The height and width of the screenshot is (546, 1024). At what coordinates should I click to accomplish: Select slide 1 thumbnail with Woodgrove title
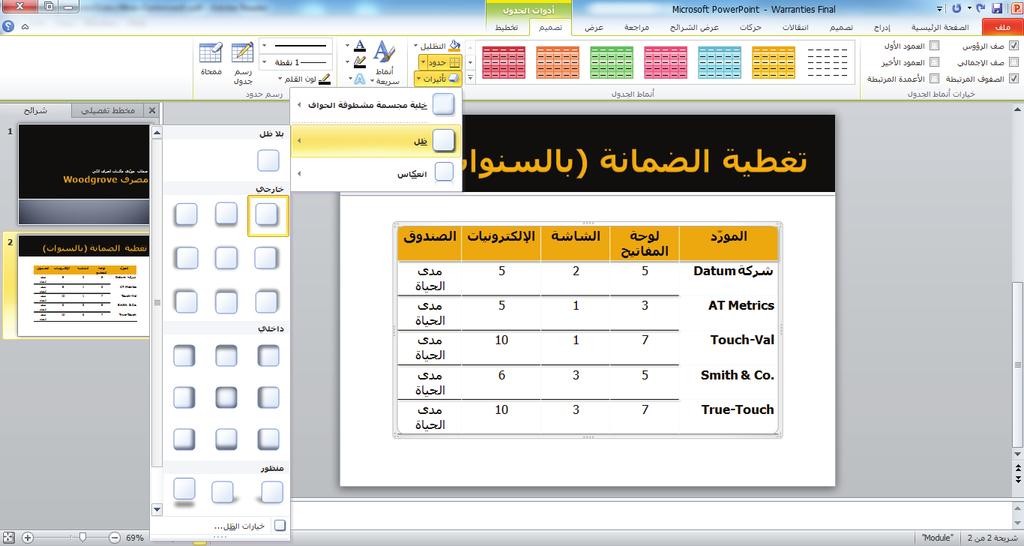click(84, 174)
